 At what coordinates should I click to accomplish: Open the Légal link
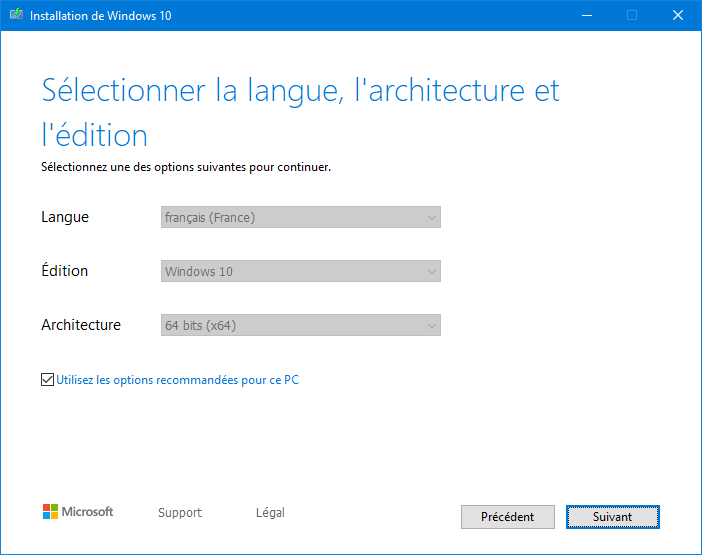(270, 512)
